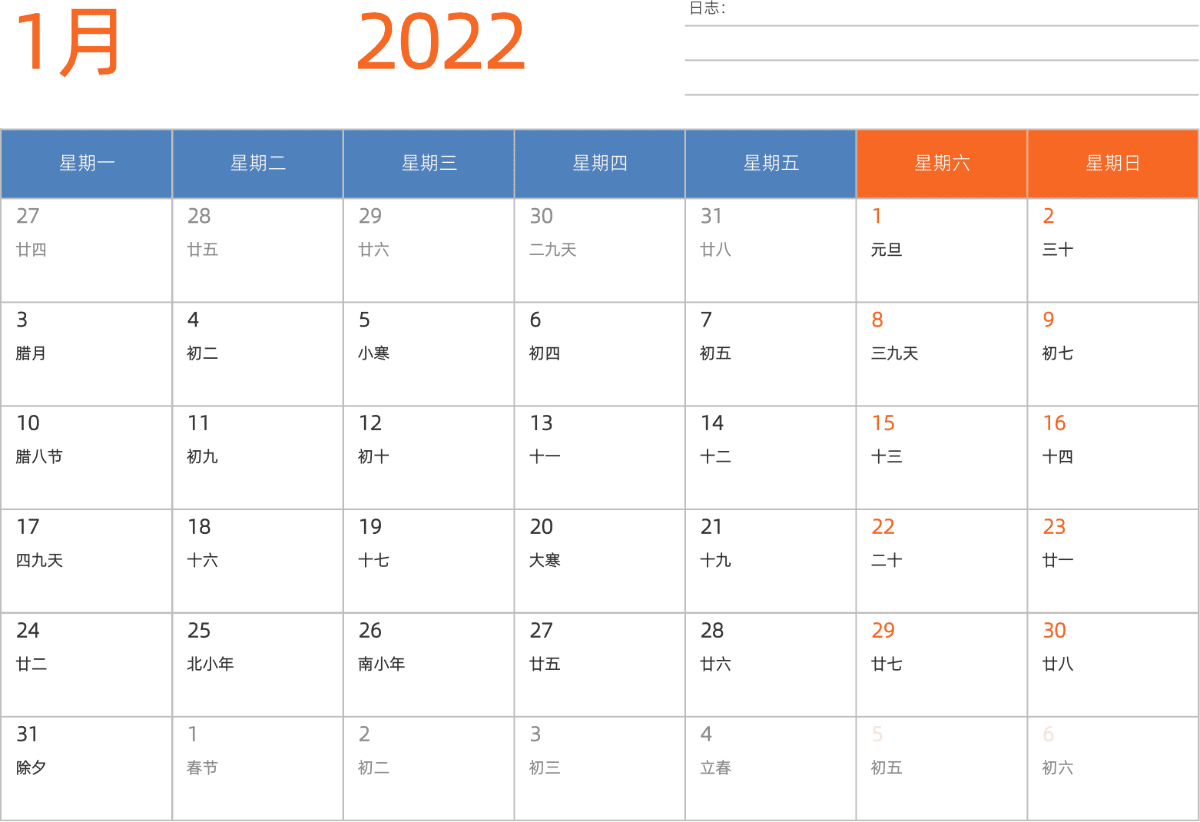Image resolution: width=1200 pixels, height=822 pixels.
Task: Select the 星期二 column header
Action: tap(258, 164)
